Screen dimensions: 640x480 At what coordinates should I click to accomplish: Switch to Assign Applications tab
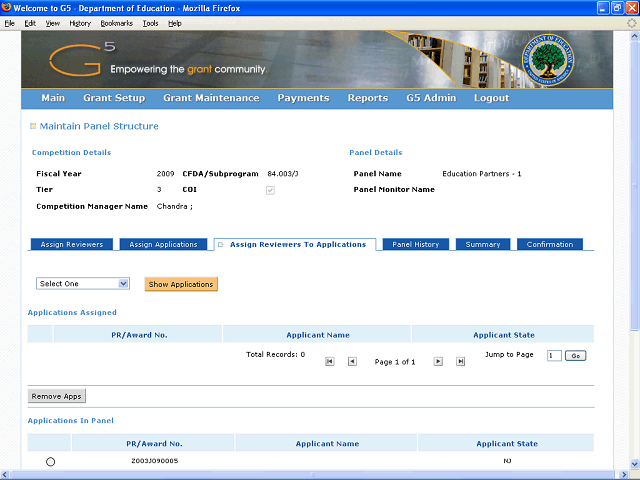click(x=163, y=244)
